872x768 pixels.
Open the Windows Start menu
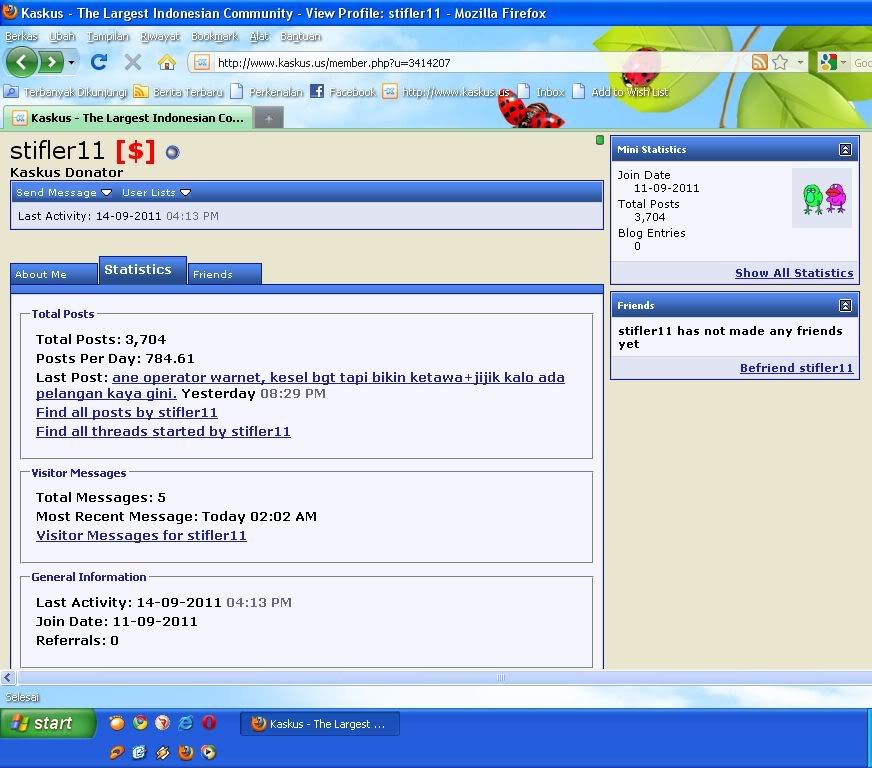[x=47, y=723]
